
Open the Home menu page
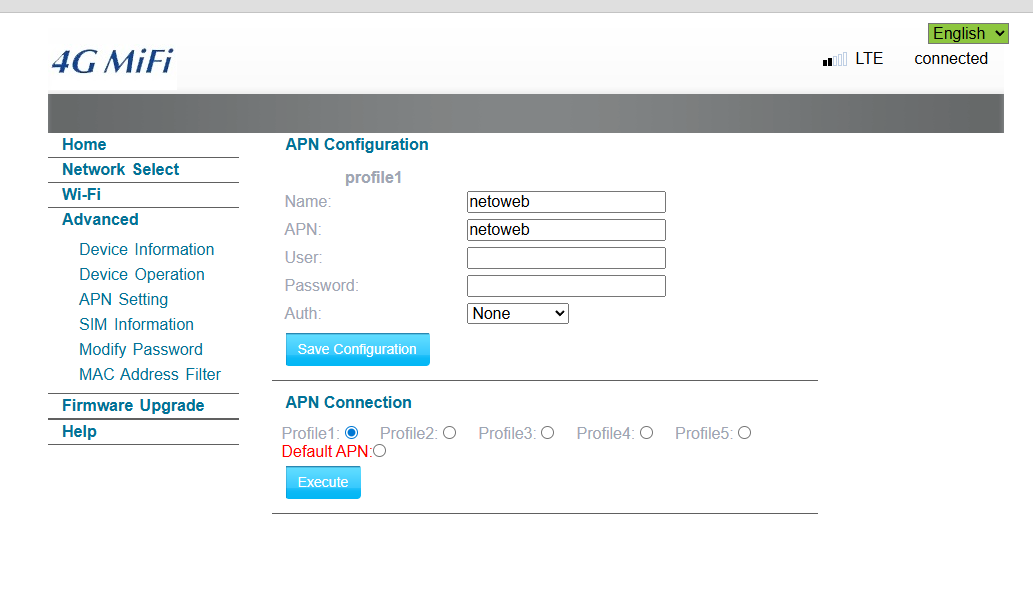coord(84,145)
